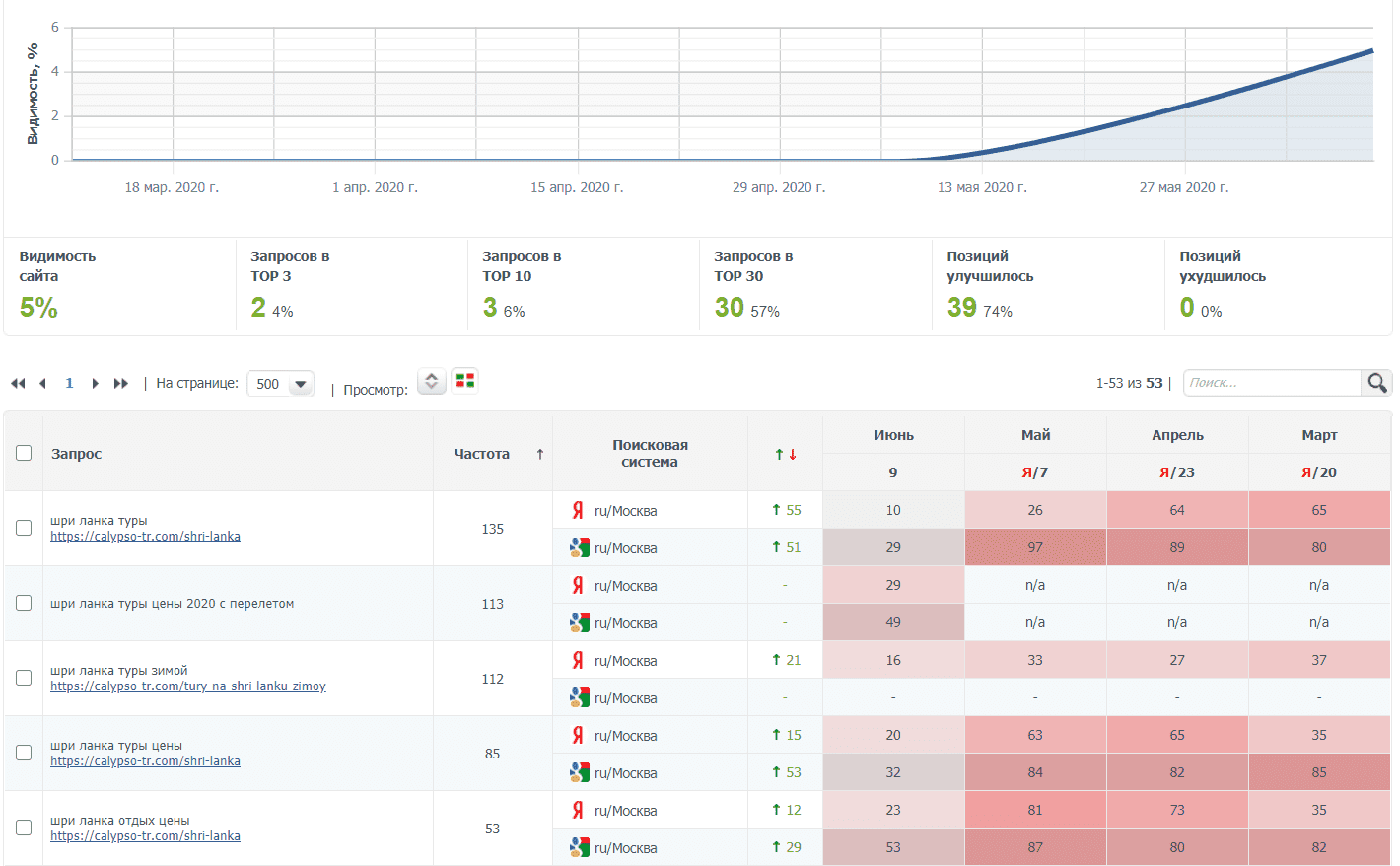Viewport: 1400px width, 866px height.
Task: Open shri-lanka link under 'шри ланка отдых цены'
Action: (x=145, y=836)
